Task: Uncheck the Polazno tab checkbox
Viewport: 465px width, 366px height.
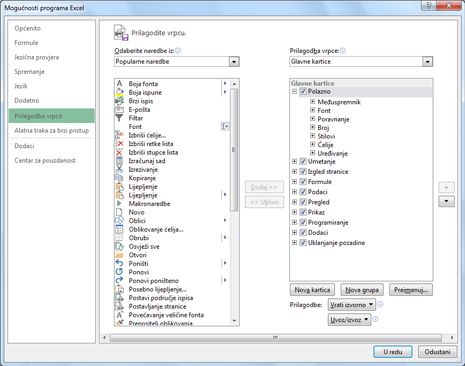Action: pyautogui.click(x=303, y=91)
